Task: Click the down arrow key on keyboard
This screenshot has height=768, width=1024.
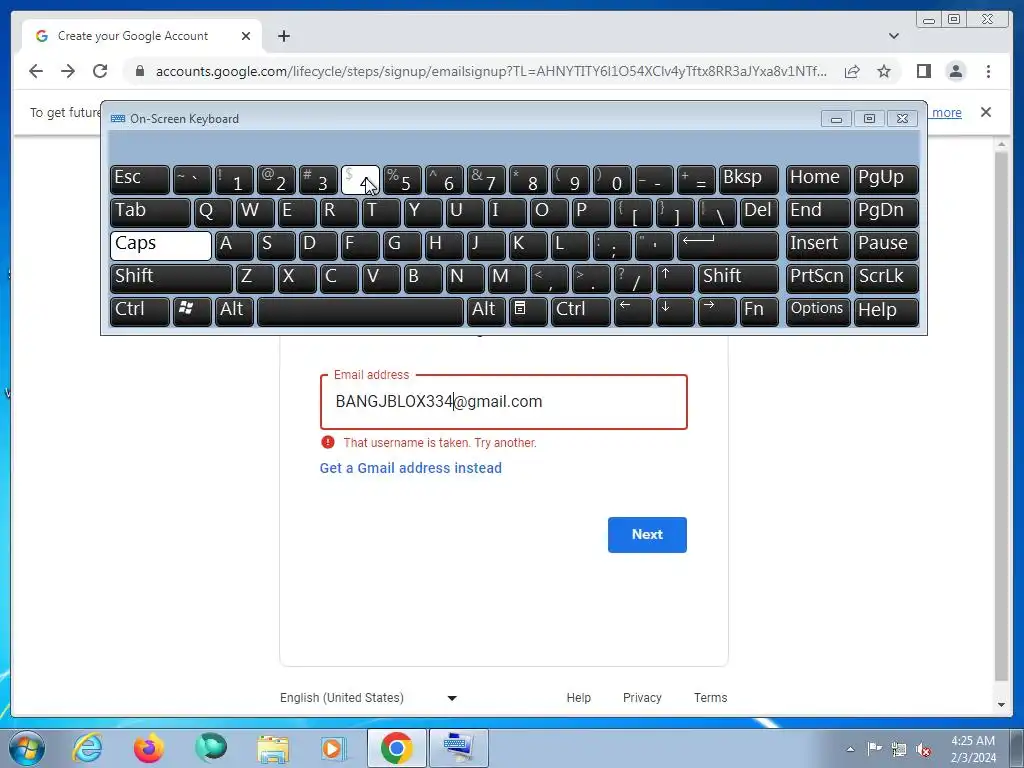Action: [675, 311]
